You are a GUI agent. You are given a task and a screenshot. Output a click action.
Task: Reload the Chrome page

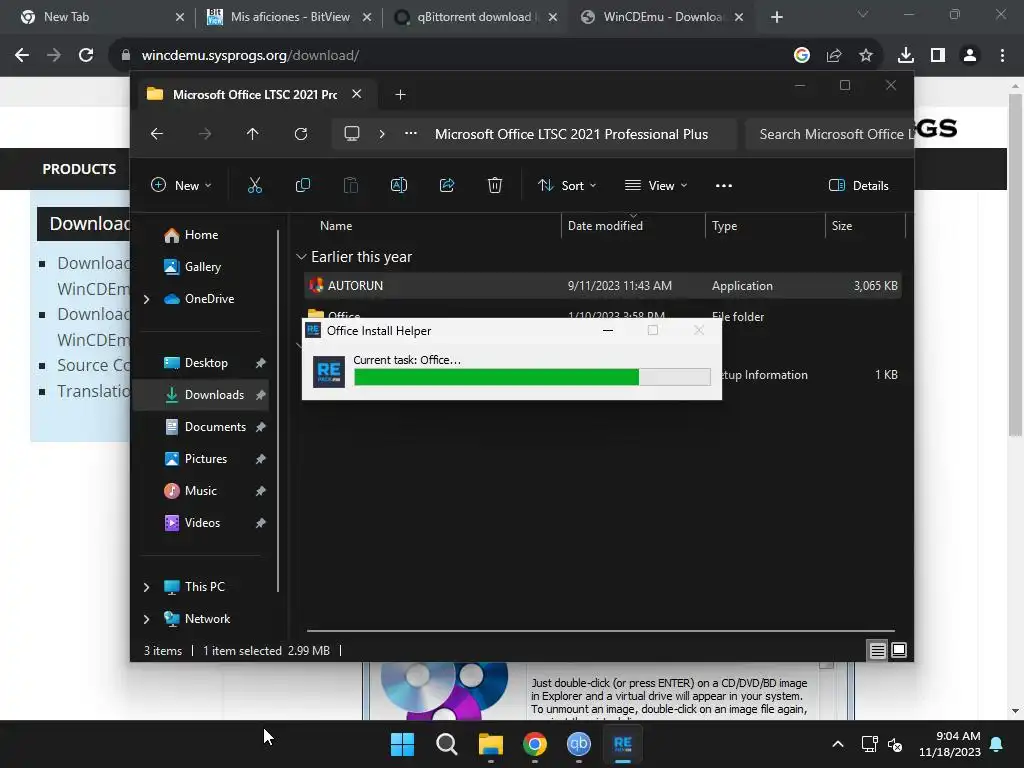86,56
